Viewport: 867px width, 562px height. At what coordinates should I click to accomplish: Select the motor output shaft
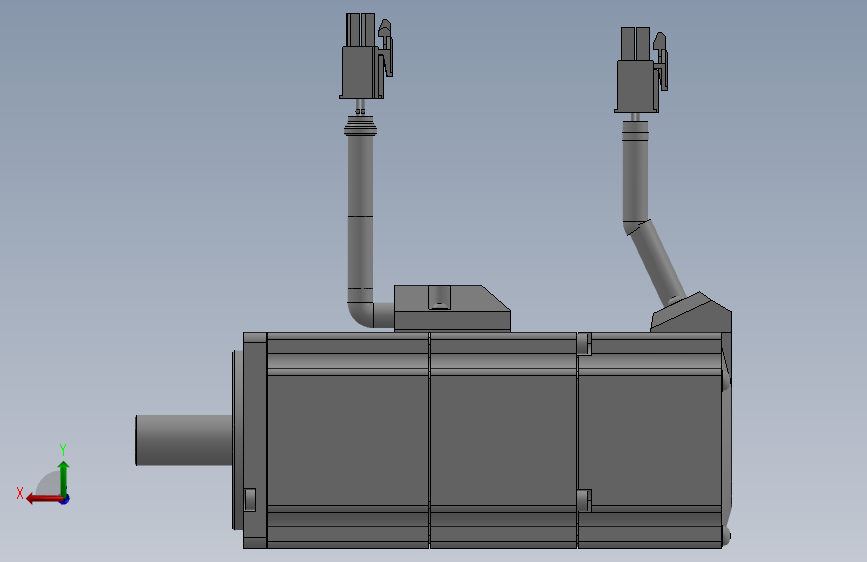click(x=184, y=440)
